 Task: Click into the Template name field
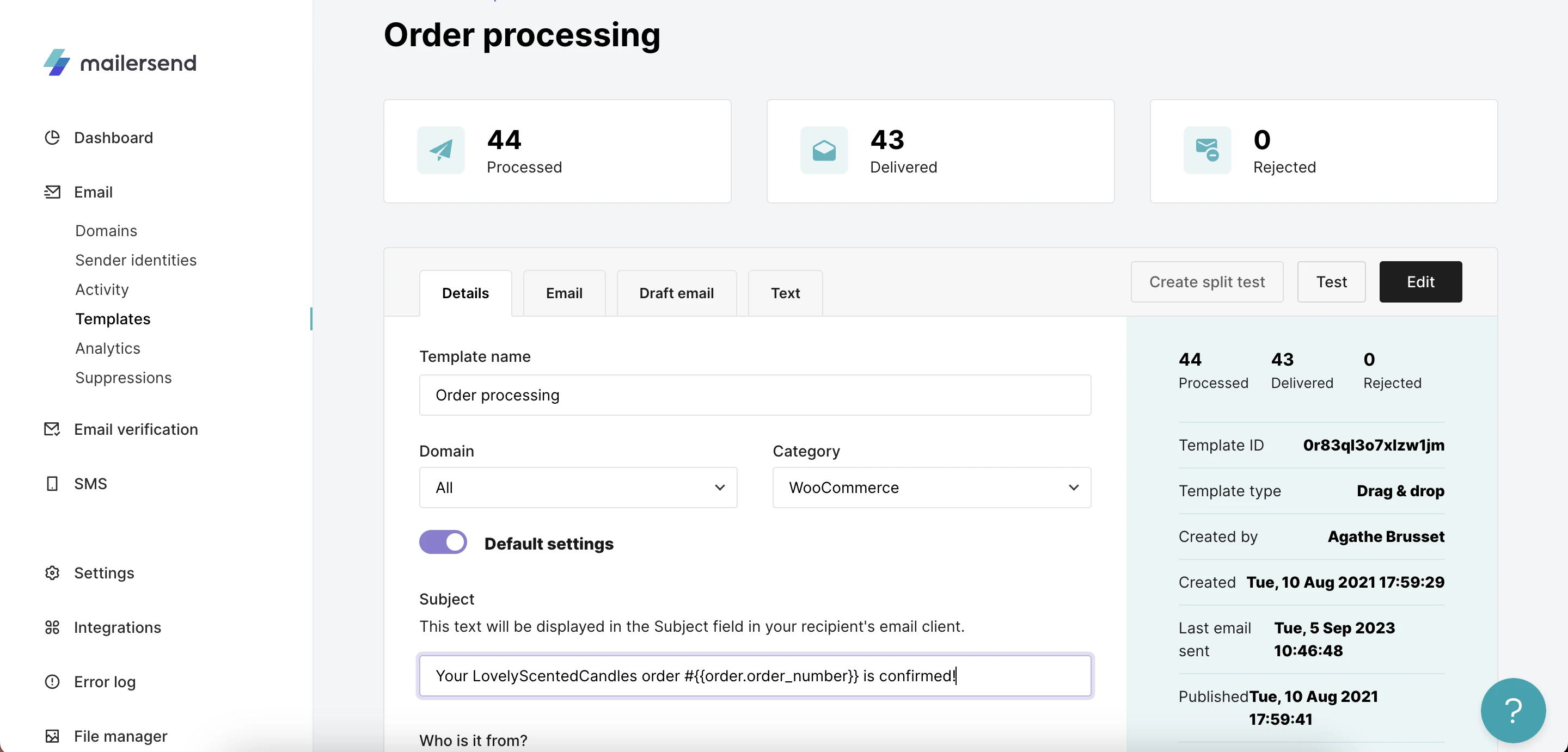point(755,396)
